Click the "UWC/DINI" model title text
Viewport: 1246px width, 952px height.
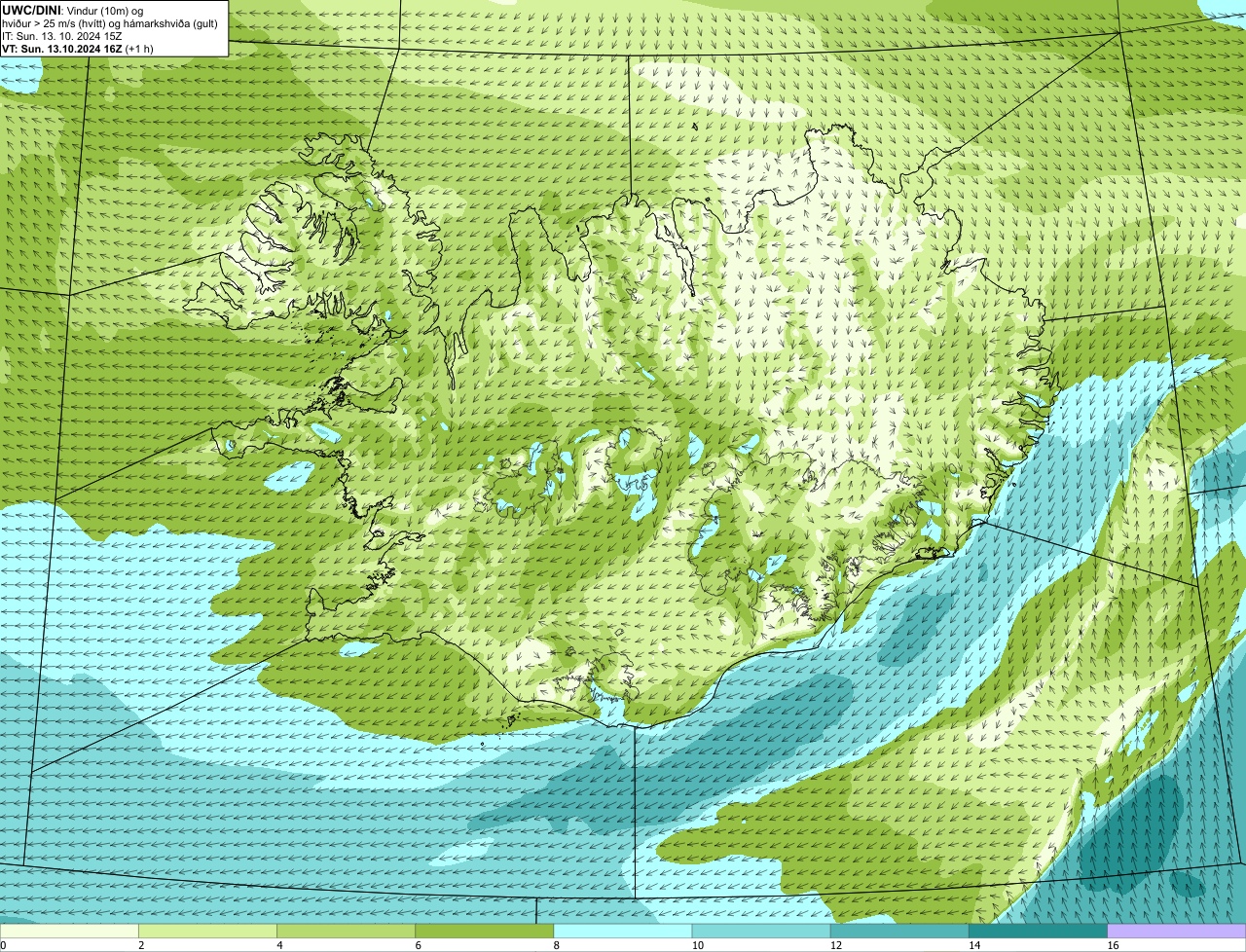[30, 10]
